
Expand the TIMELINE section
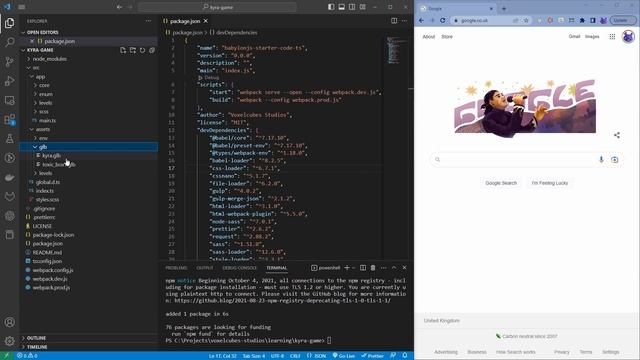(x=23, y=347)
